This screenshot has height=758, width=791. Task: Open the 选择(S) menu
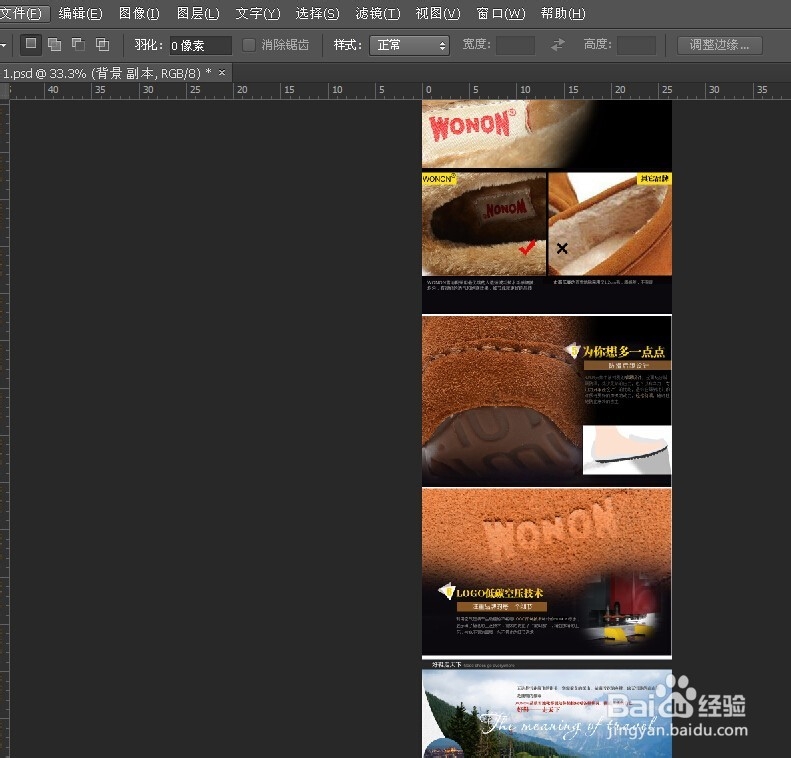(317, 13)
